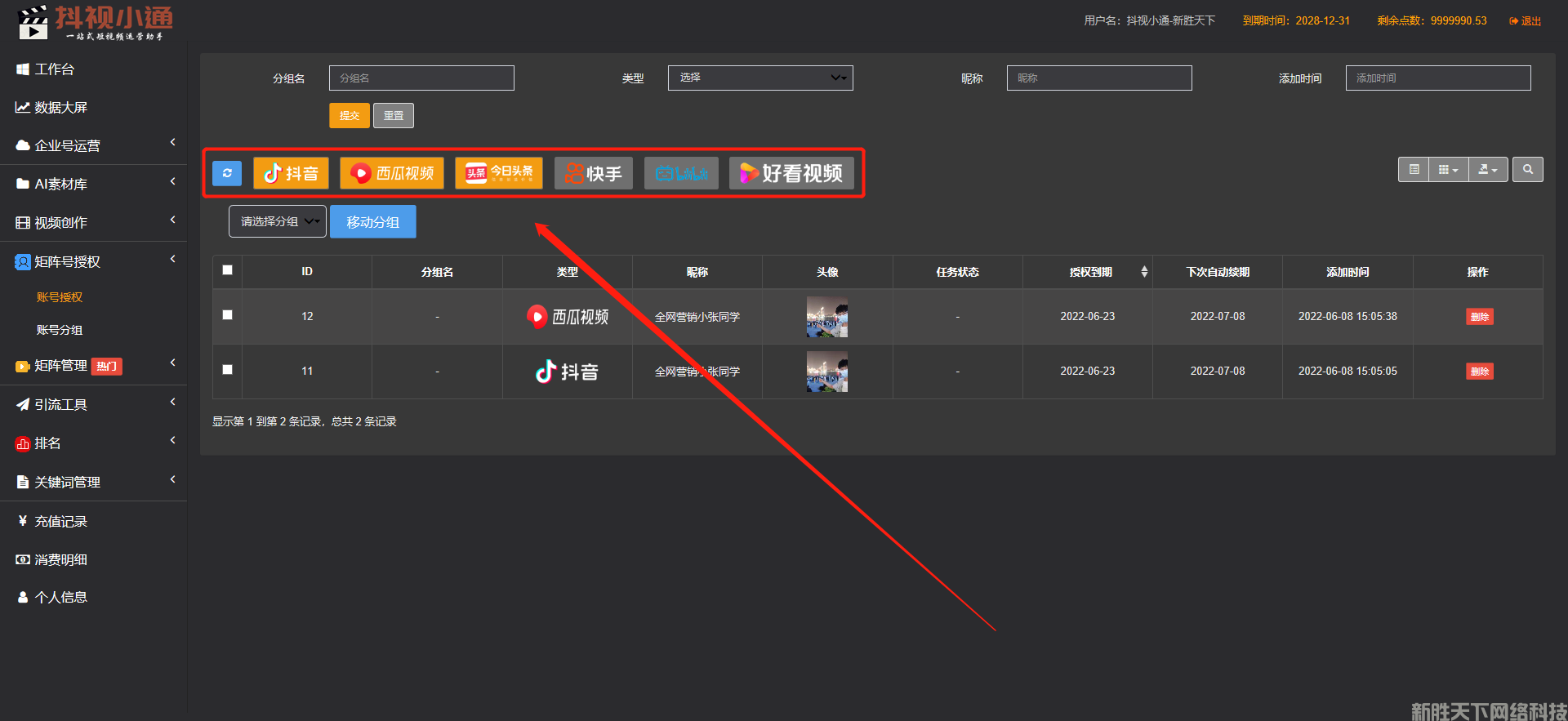Click the 抖视小通 logo

click(x=95, y=22)
